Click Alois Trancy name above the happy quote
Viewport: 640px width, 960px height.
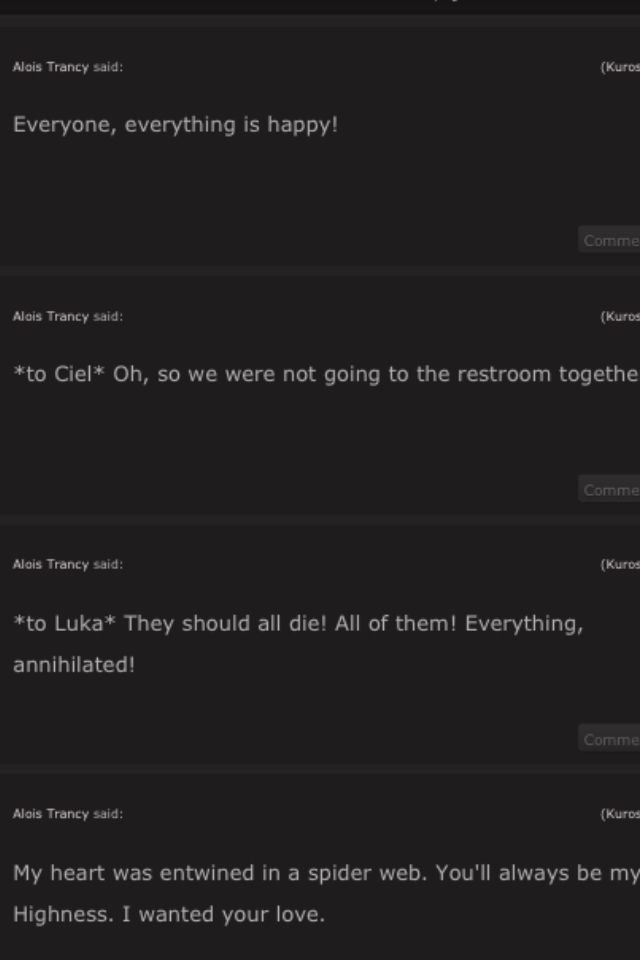coord(50,67)
